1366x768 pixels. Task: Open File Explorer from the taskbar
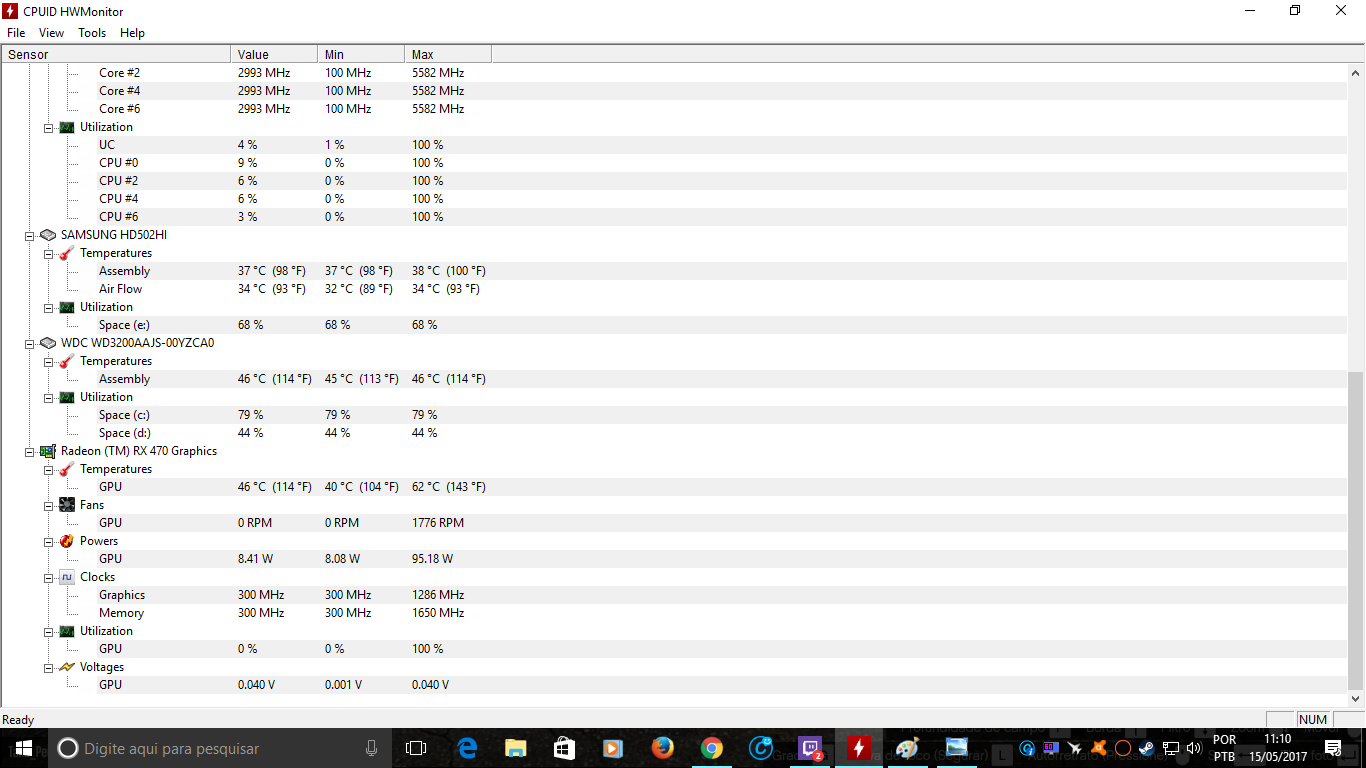(516, 748)
